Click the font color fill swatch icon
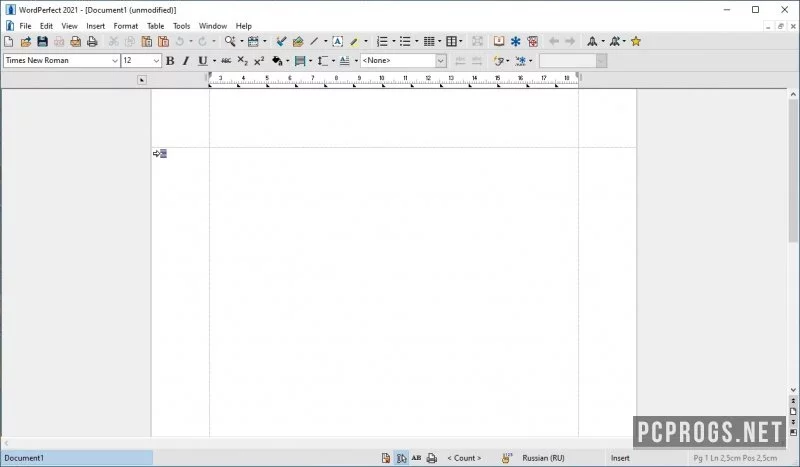The height and width of the screenshot is (467, 800). coord(277,61)
